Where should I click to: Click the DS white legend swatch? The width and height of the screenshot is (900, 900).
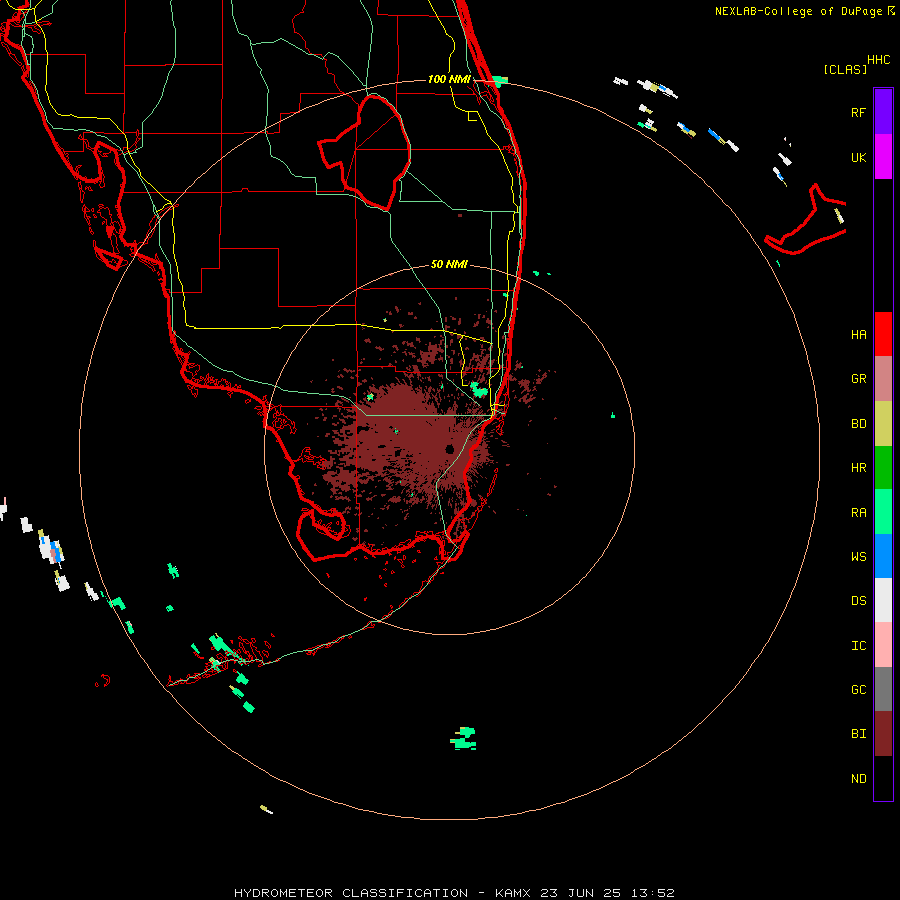(x=883, y=600)
